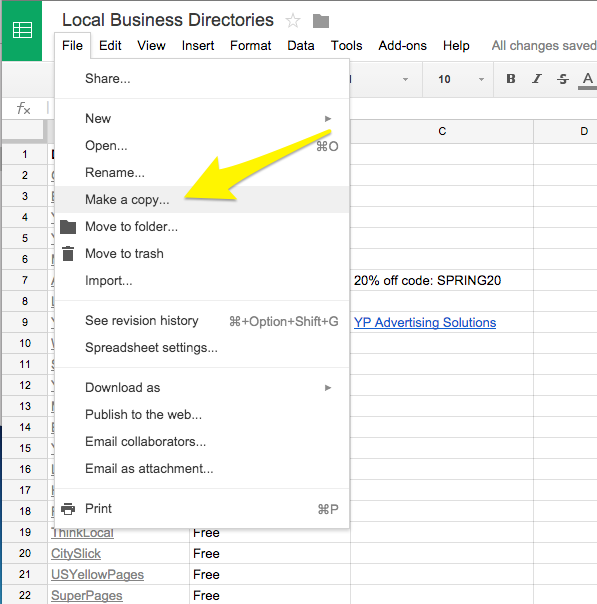Viewport: 597px width, 604px height.
Task: Select Publish to the web...
Action: (202, 414)
